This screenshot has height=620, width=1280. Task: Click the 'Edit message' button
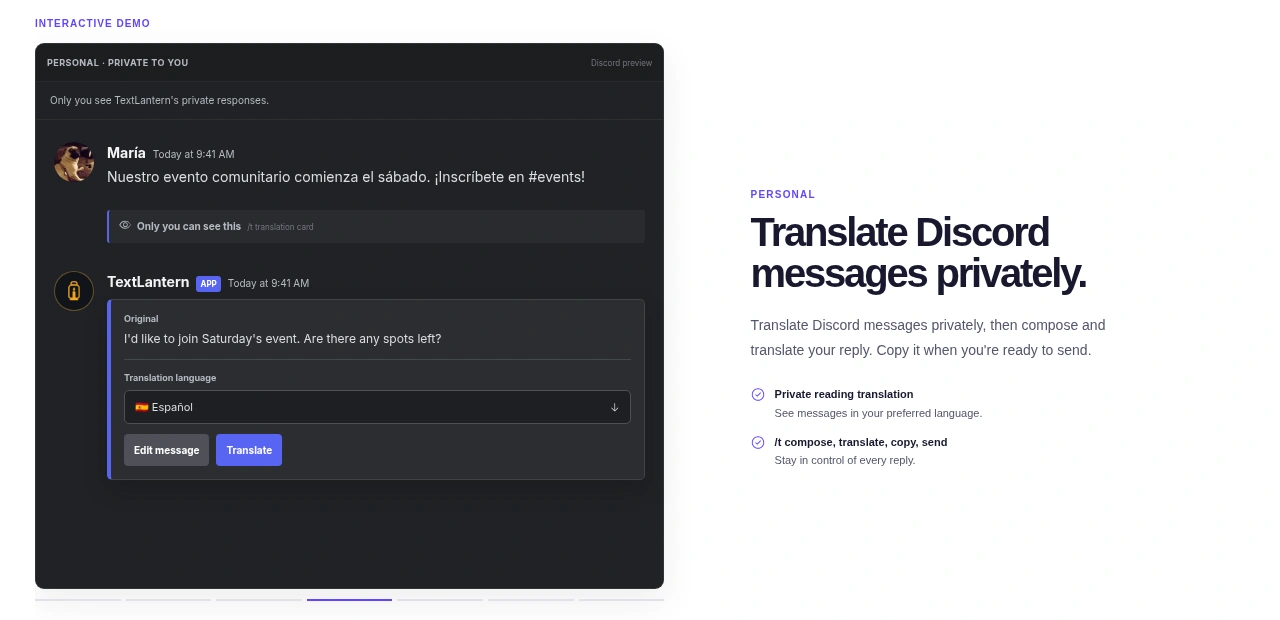[x=166, y=450]
